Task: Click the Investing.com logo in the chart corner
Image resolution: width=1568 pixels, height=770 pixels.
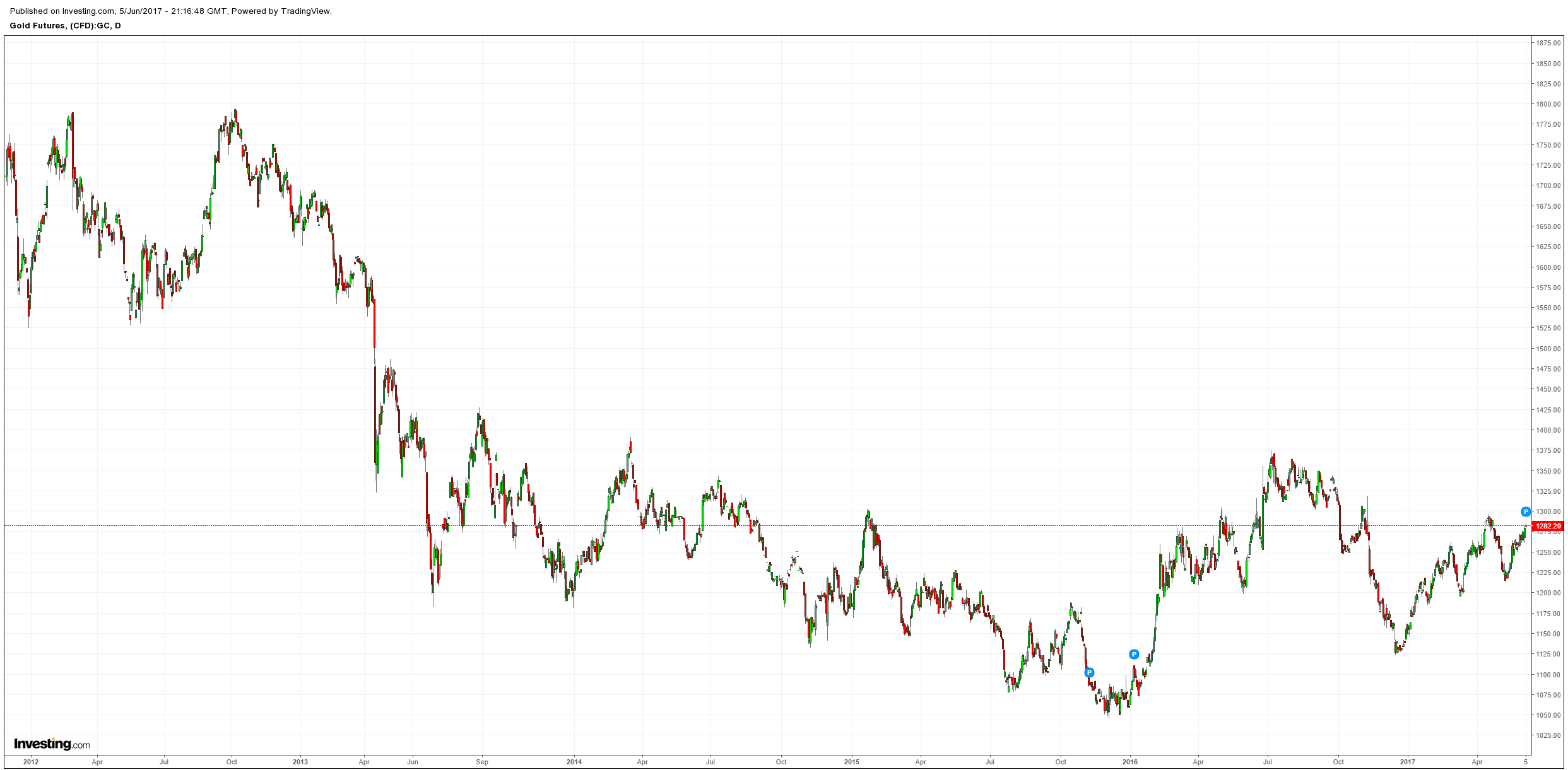Action: pos(52,744)
